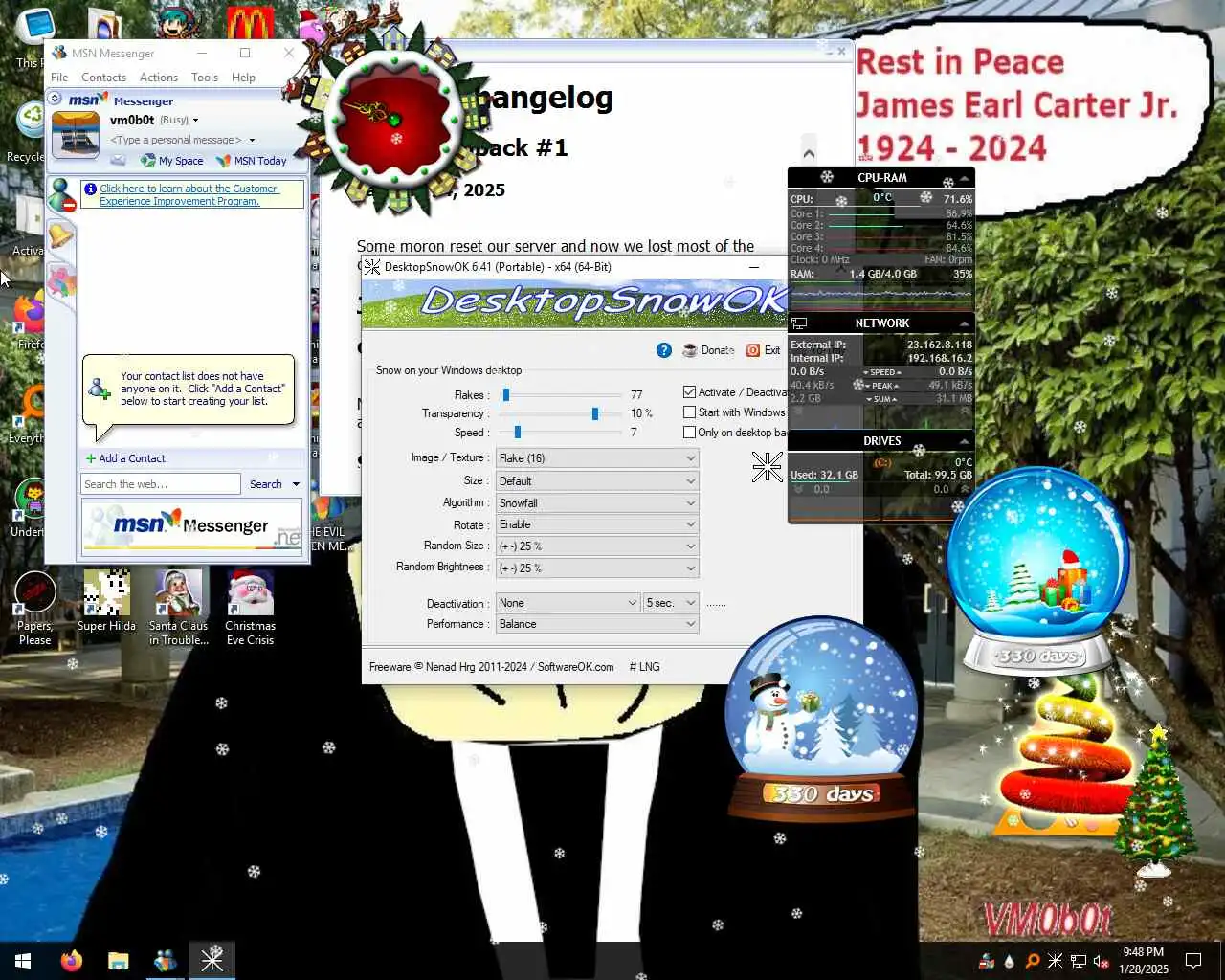Enable the Only on desktop background checkbox

coord(689,433)
